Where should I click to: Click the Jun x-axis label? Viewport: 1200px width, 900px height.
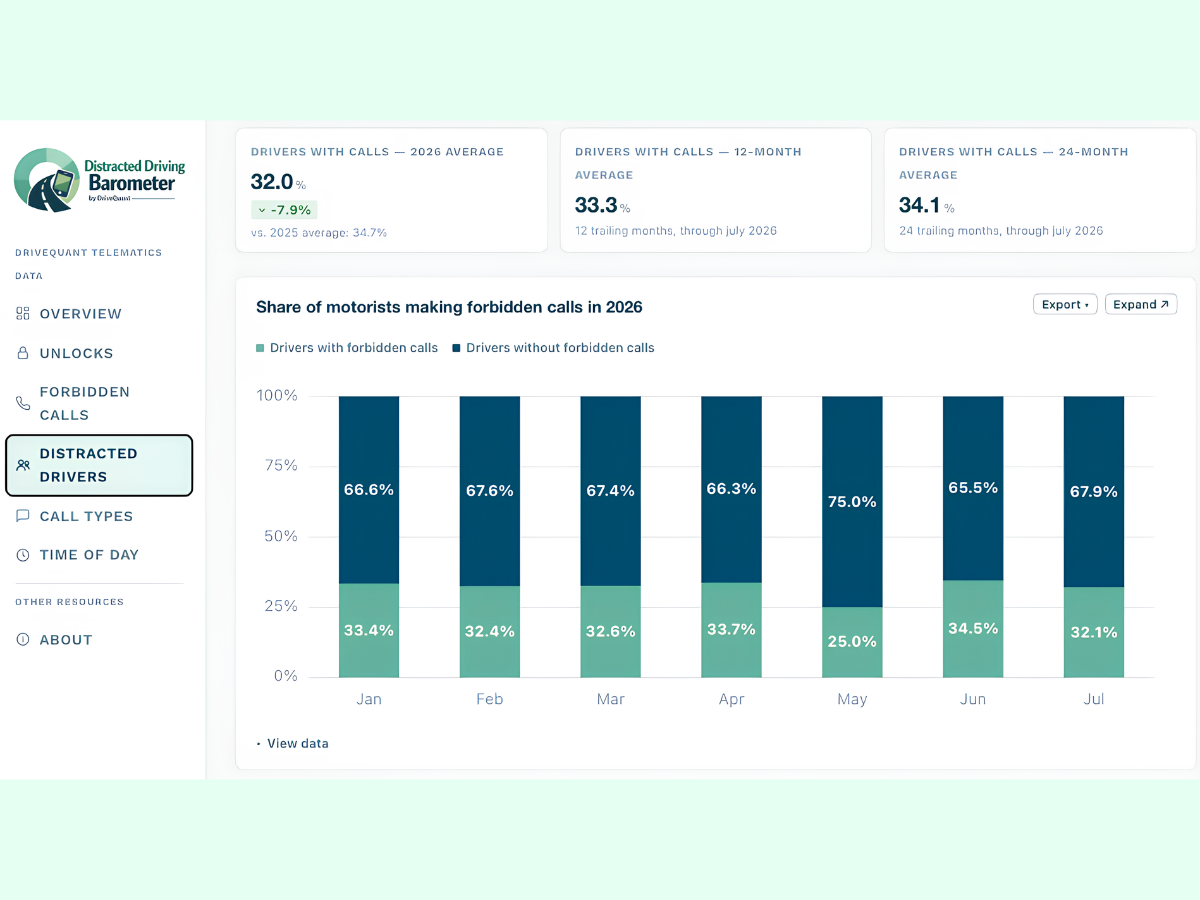tap(973, 699)
